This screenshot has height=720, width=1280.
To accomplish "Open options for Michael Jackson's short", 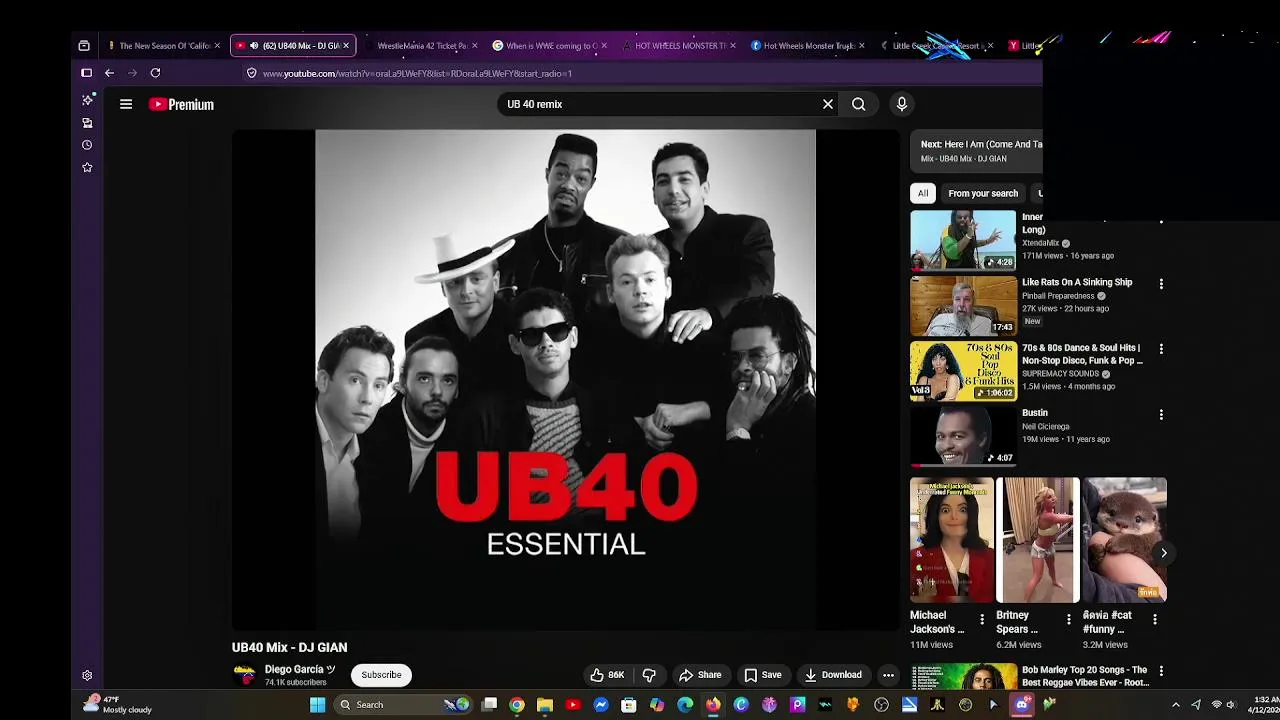I will coord(982,620).
